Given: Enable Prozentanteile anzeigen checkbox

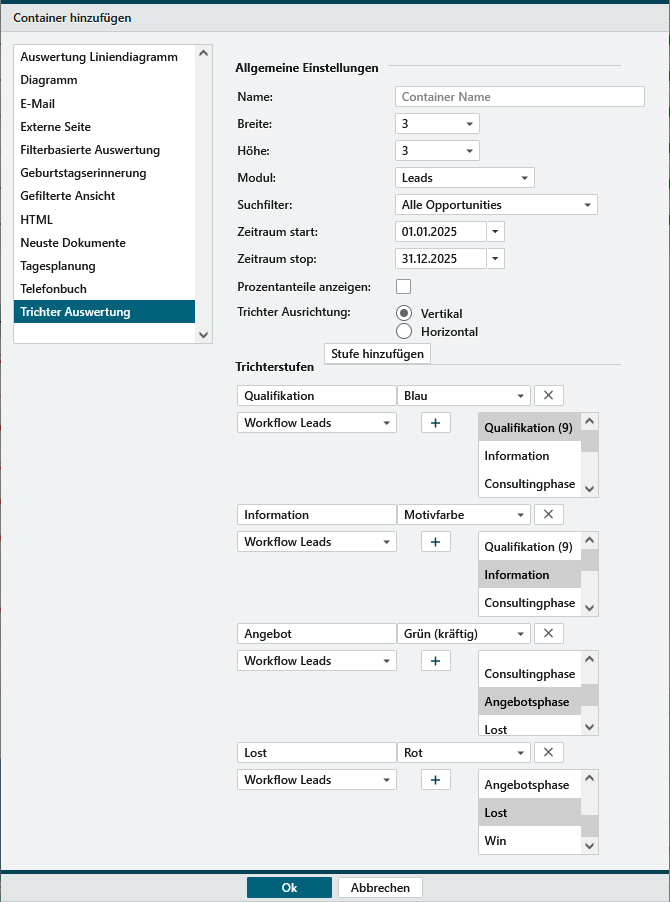Looking at the screenshot, I should [404, 287].
